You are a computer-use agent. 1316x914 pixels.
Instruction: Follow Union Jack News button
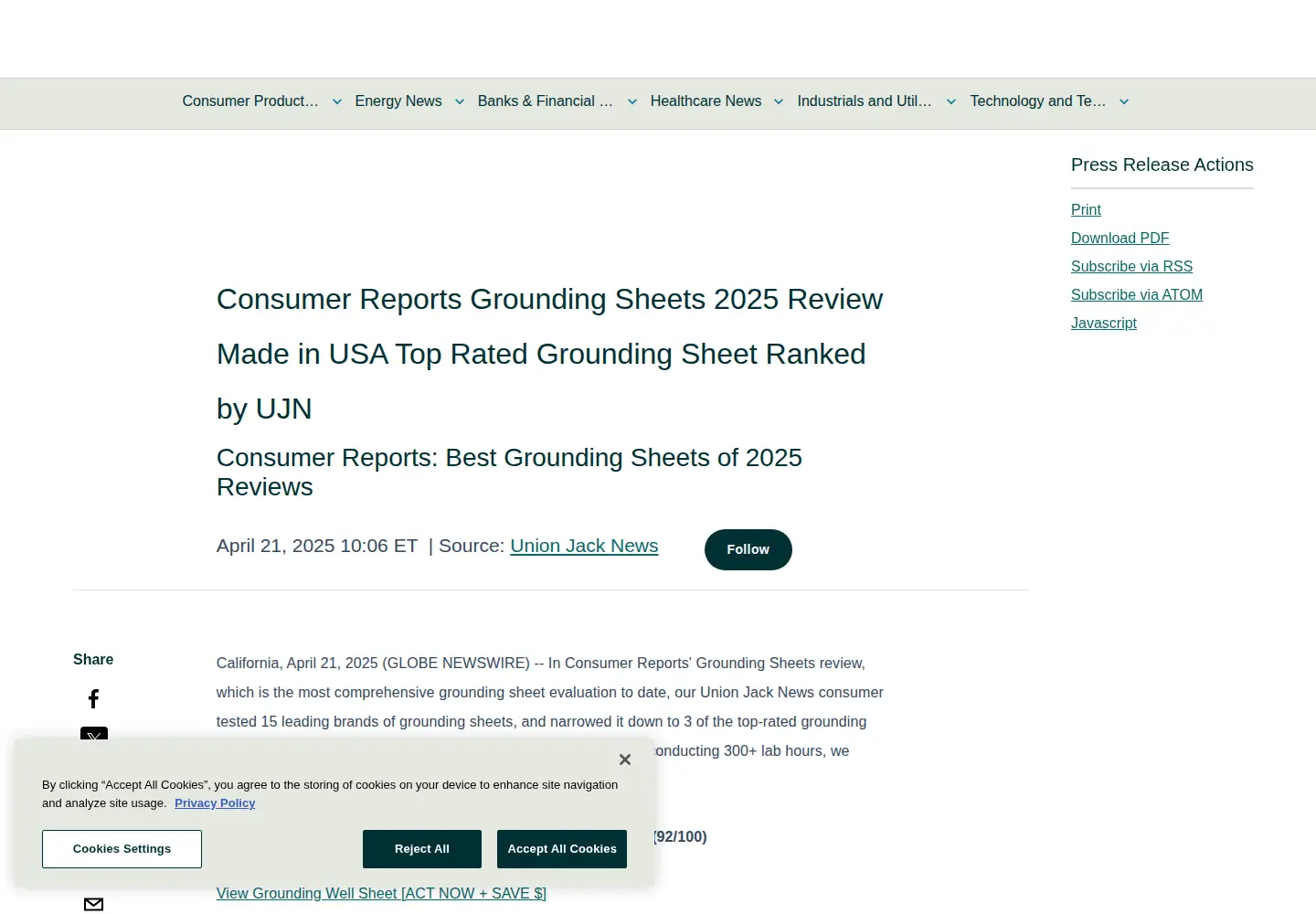coord(748,549)
